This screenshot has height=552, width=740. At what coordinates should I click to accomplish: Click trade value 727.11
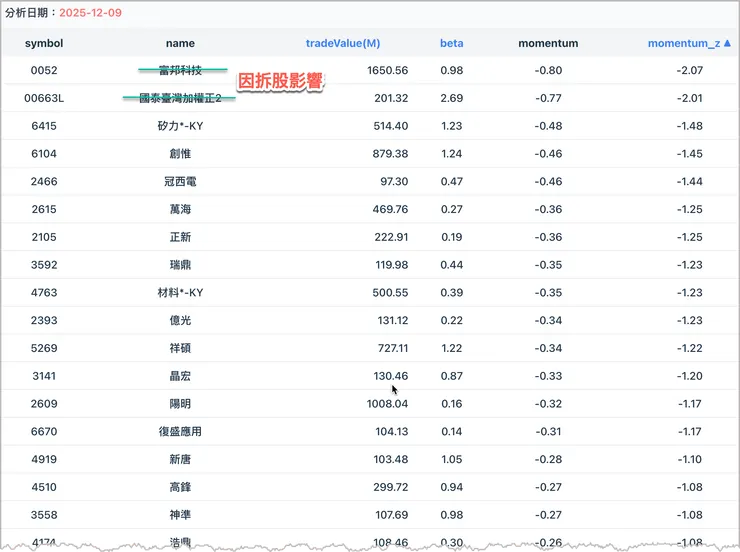click(x=393, y=349)
